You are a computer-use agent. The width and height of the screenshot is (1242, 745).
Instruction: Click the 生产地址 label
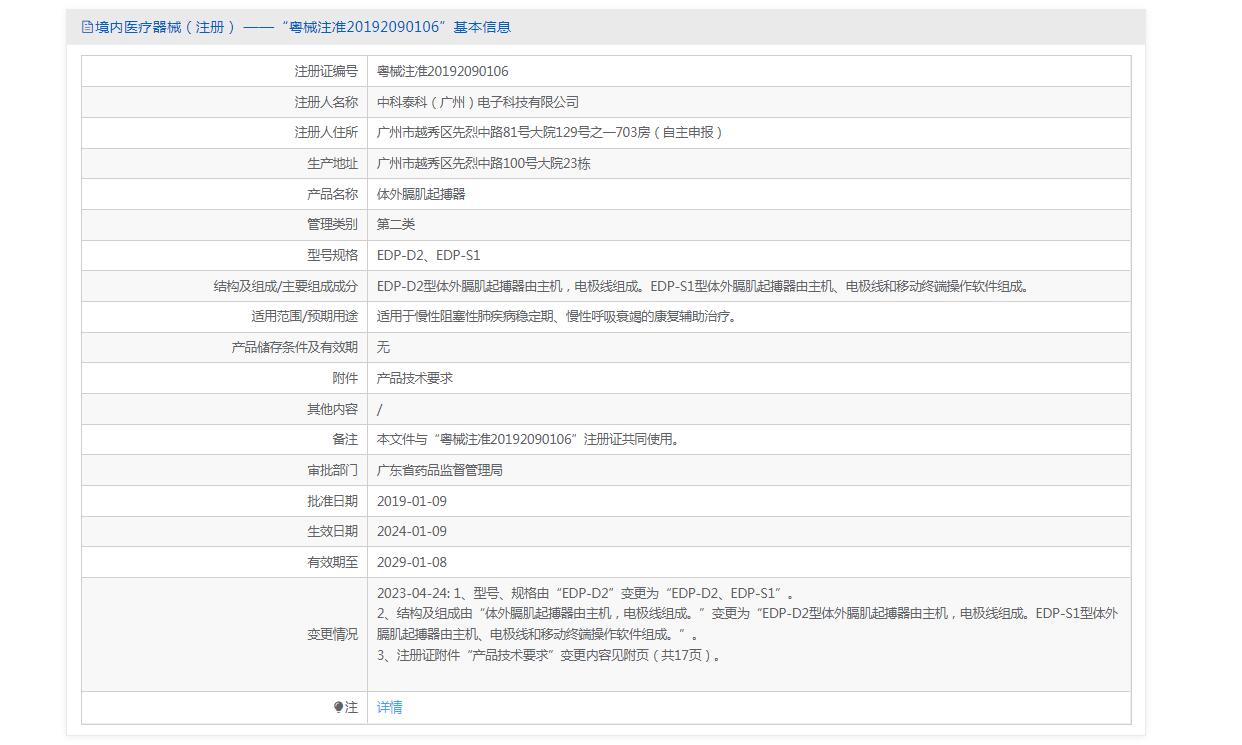coord(332,163)
